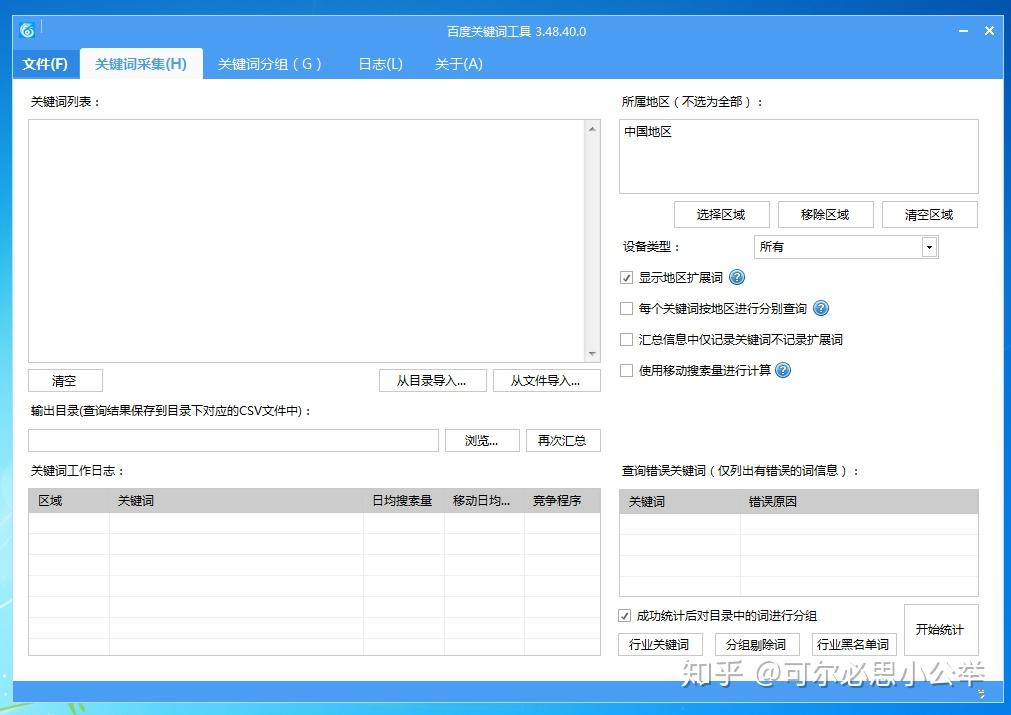
Task: Click 浏览... to choose output directory
Action: coord(482,440)
